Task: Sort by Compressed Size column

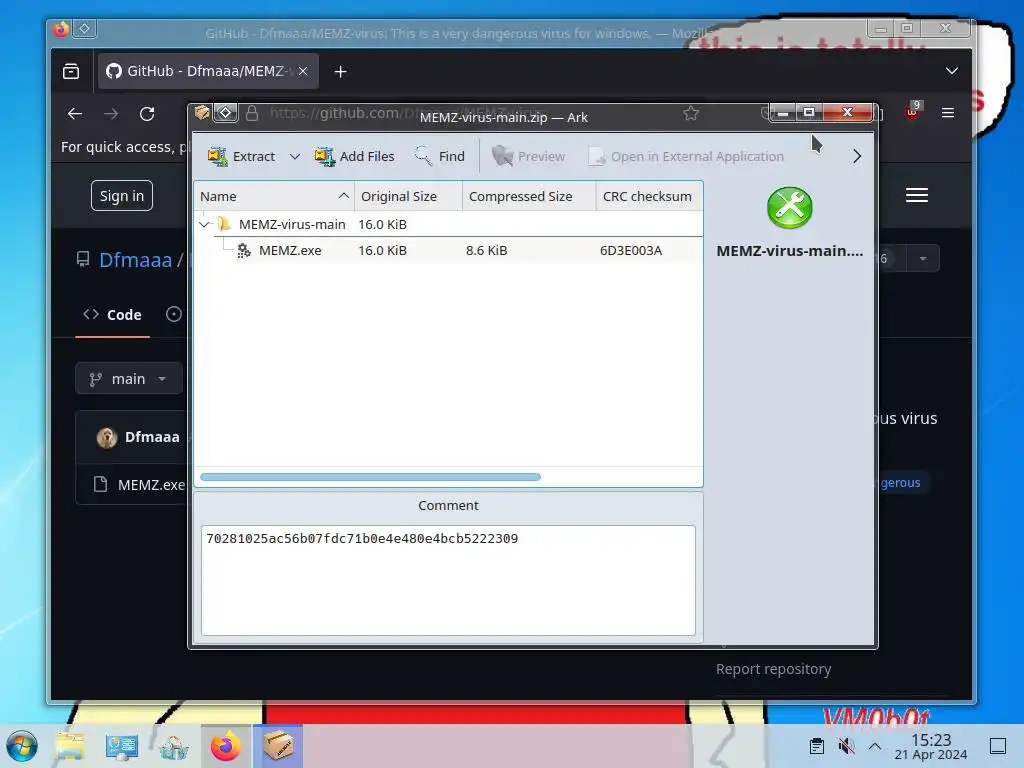Action: [529, 197]
